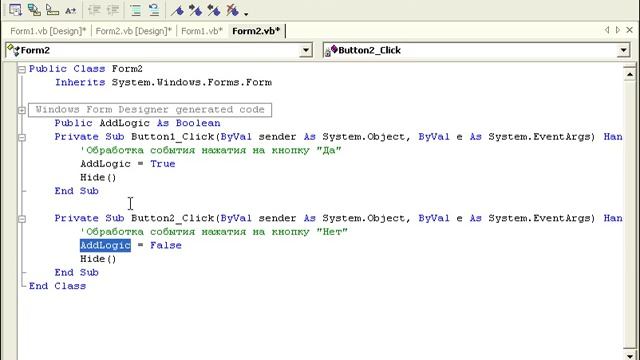Open the Button2_Click method dropdown
Image resolution: width=640 pixels, height=360 pixels.
coord(623,50)
